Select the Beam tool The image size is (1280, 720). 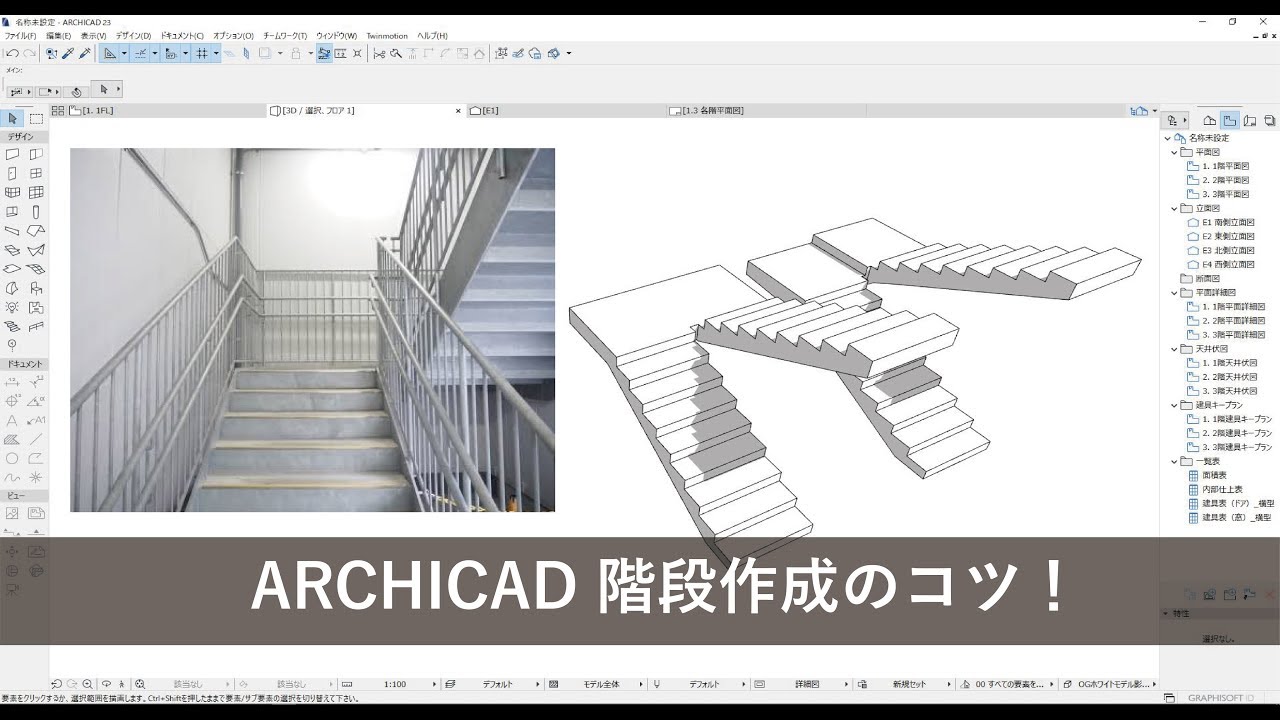click(12, 230)
